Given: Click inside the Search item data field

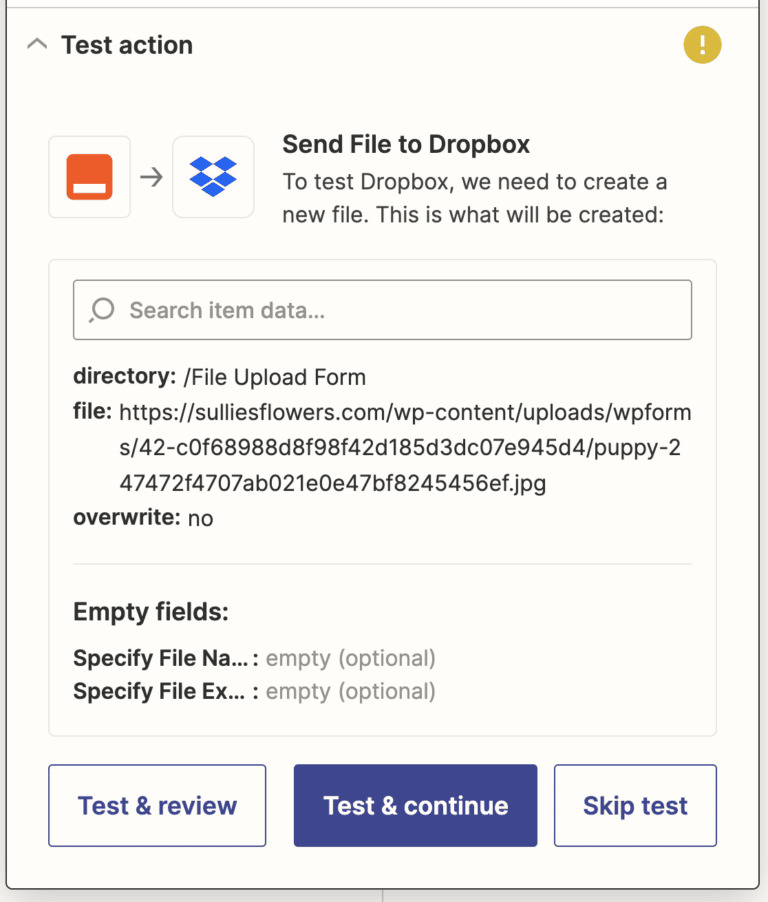Looking at the screenshot, I should (382, 310).
